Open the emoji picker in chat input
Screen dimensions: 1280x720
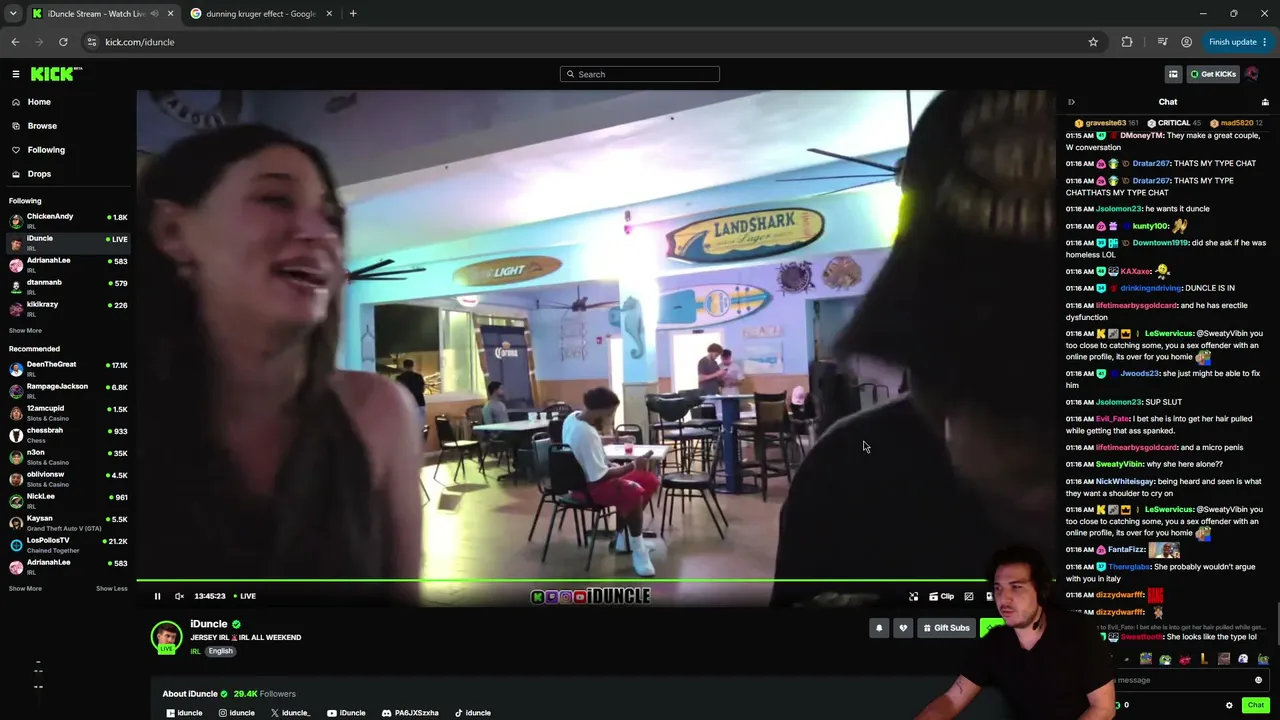(x=1258, y=680)
